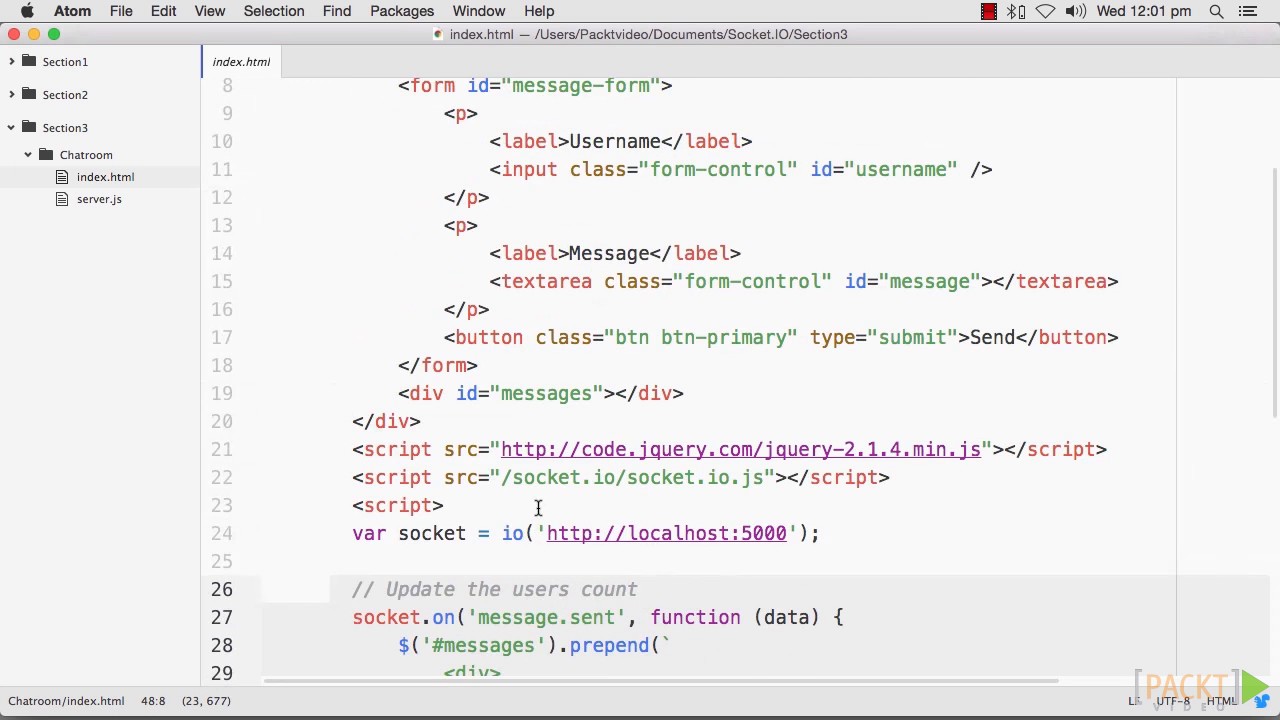Select Section3 label in project tree

click(65, 128)
